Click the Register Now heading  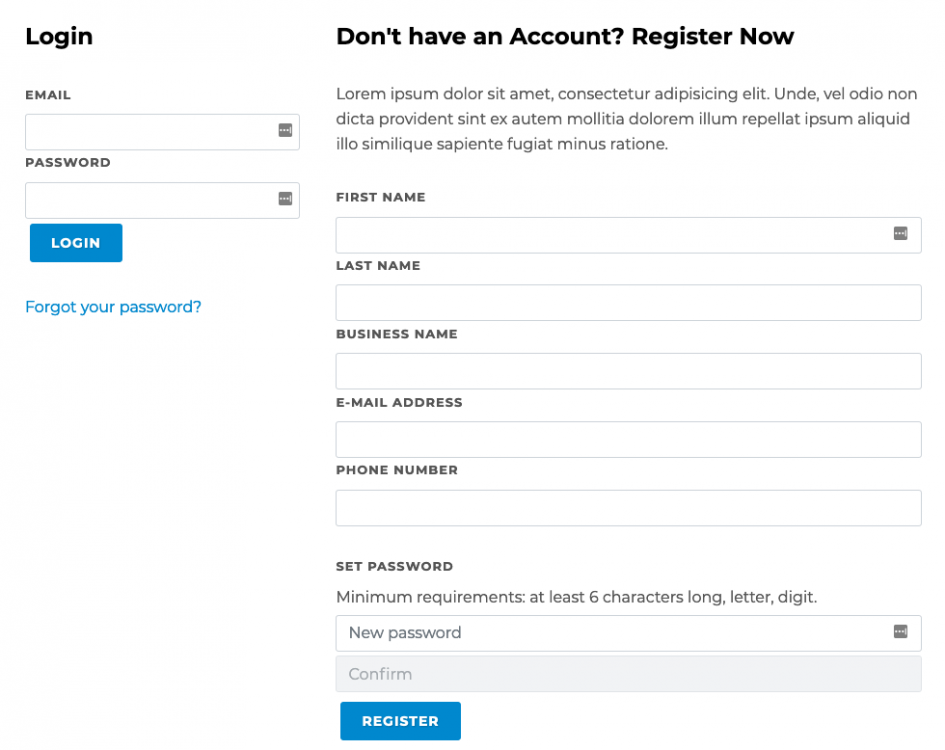[x=565, y=36]
